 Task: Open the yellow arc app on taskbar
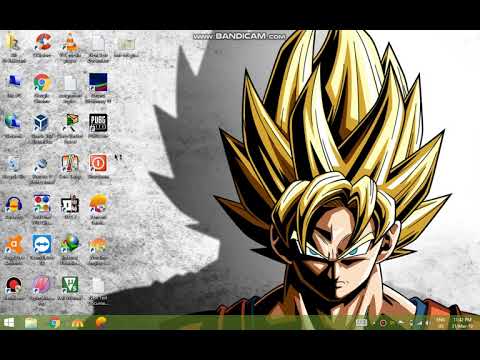[x=78, y=323]
